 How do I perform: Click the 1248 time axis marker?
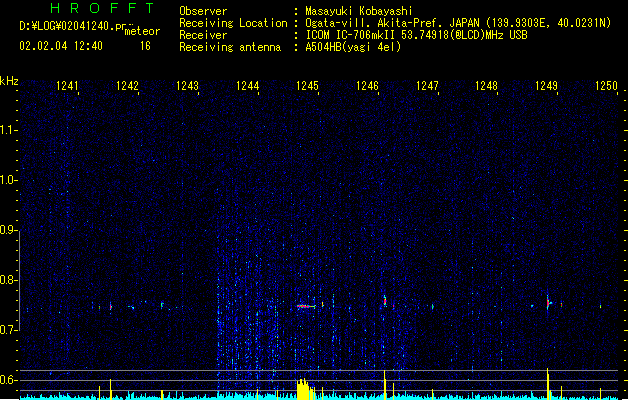(486, 85)
